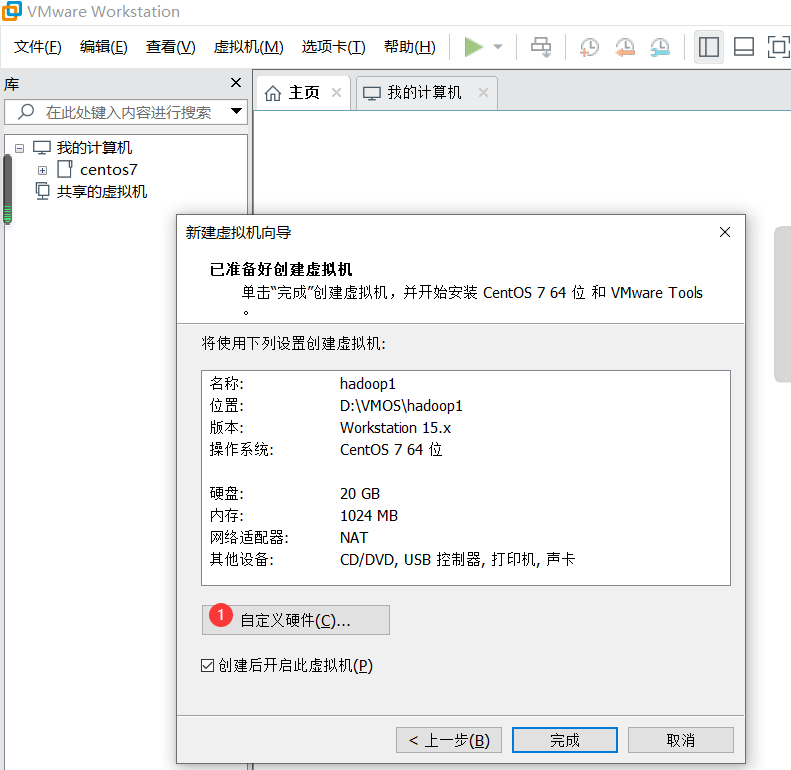Click the VMware Workstation logo icon
This screenshot has height=770, width=791.
[x=12, y=11]
